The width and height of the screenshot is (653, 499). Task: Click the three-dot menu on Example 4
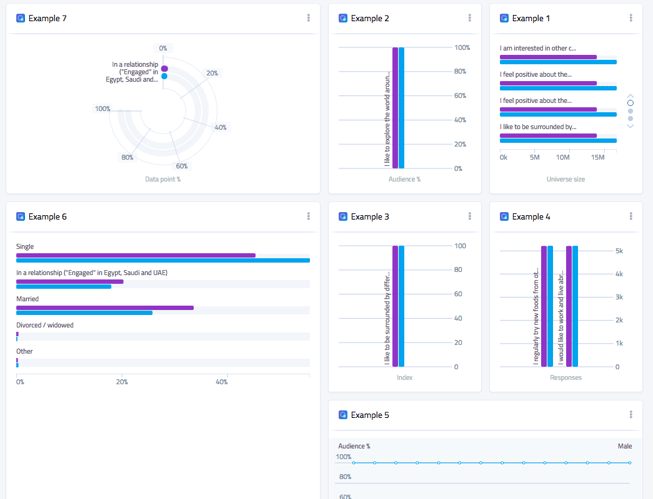(630, 216)
